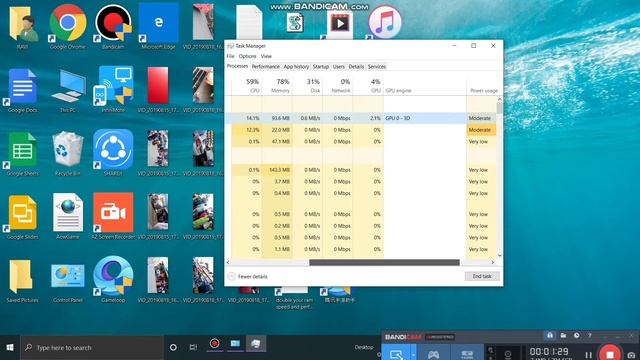This screenshot has width=640, height=360.
Task: Switch to the Startup tab
Action: coord(321,67)
